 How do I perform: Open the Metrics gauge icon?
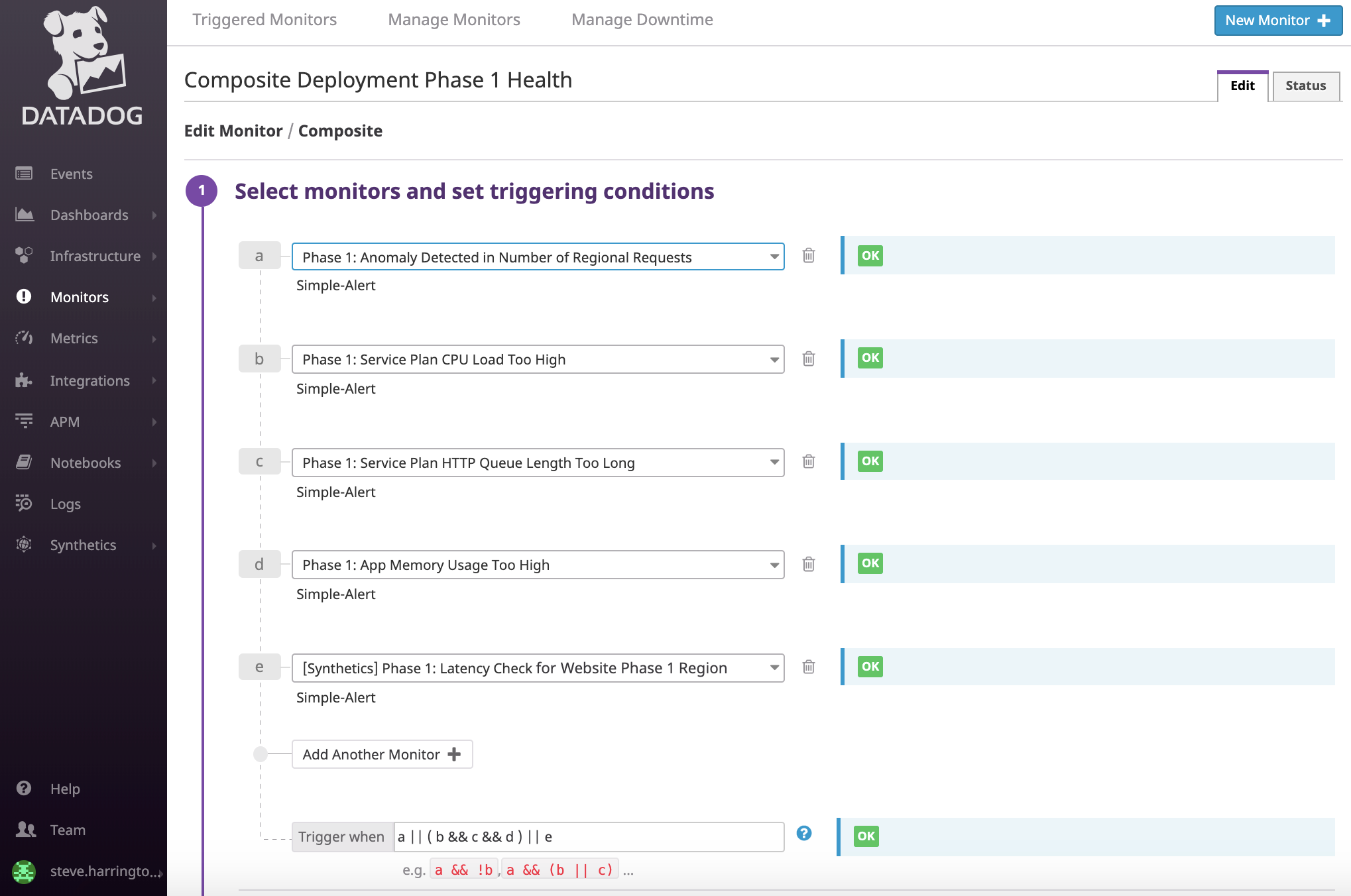click(23, 338)
